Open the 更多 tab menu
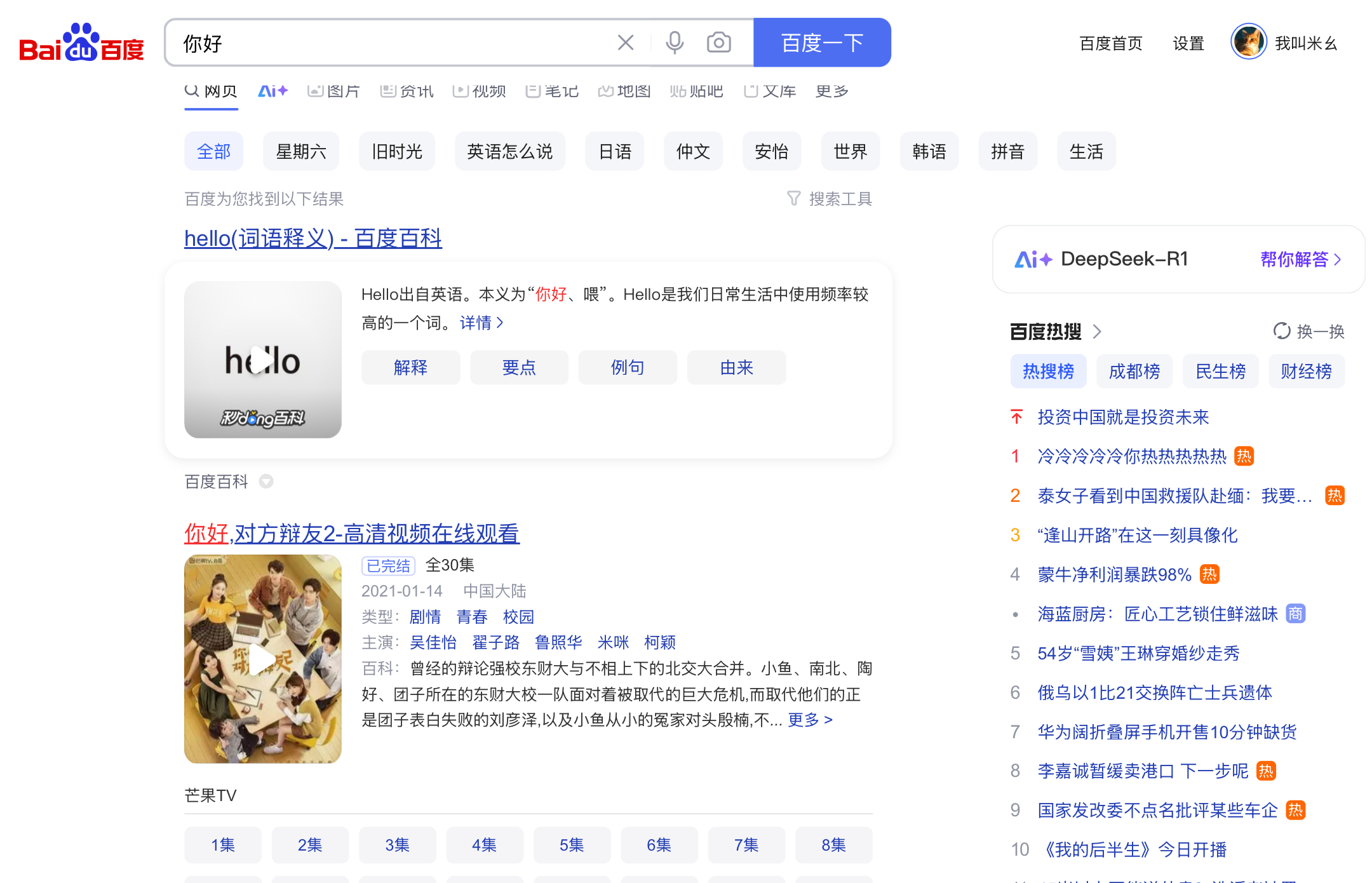 (x=831, y=91)
